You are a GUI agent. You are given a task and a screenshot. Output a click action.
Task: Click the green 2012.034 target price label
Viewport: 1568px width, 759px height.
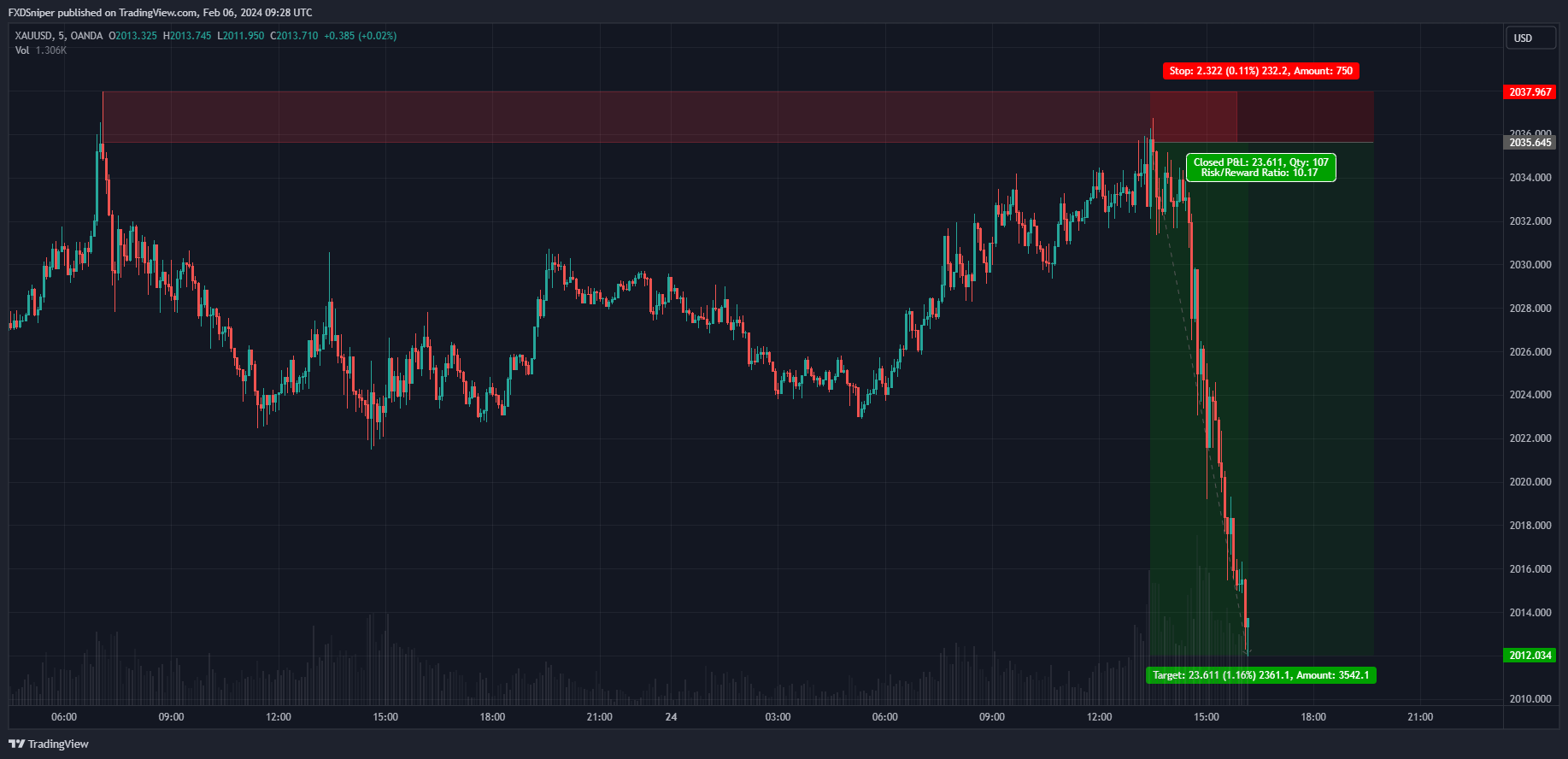[x=1530, y=656]
